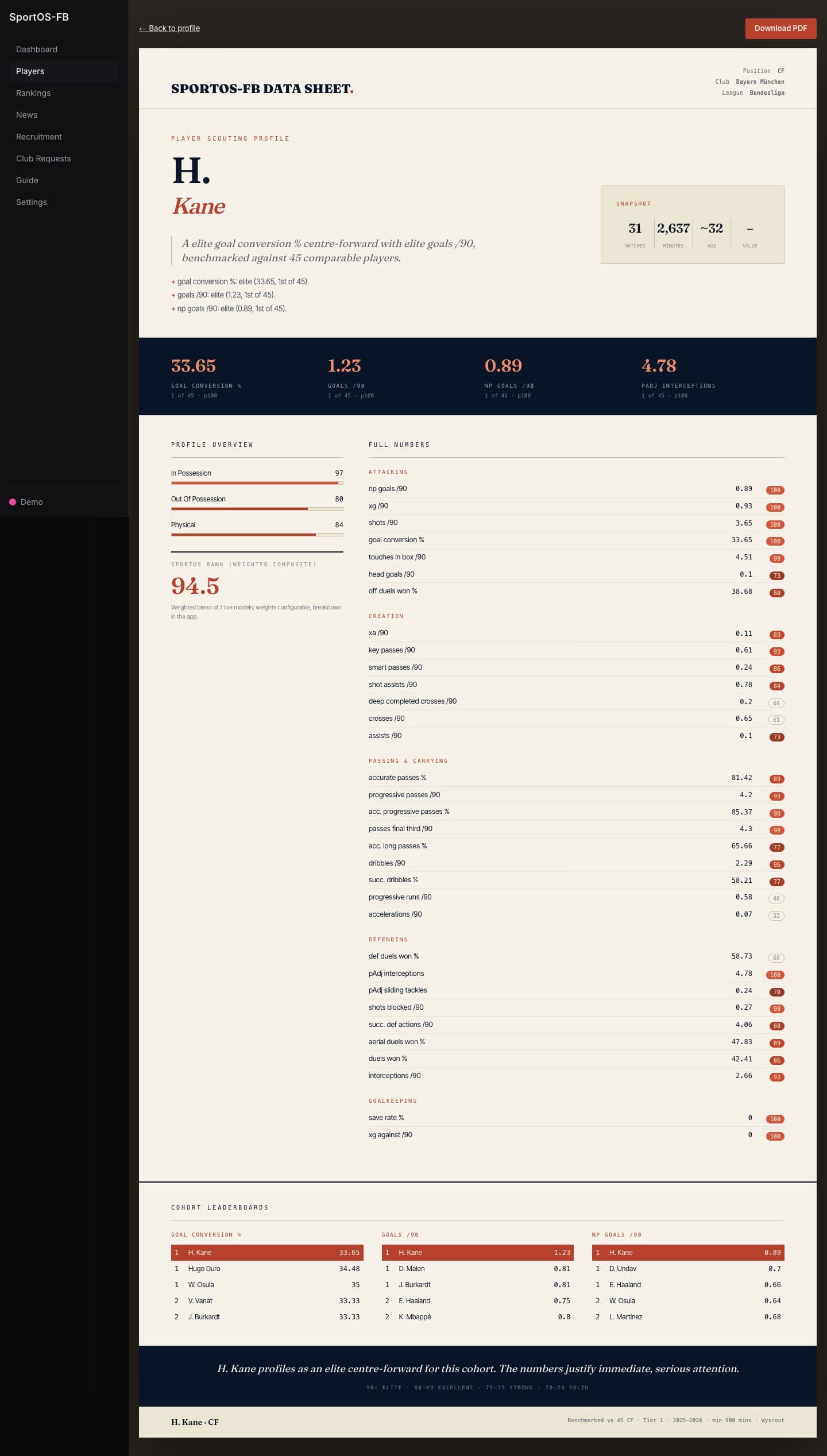Select W. Osula in np goals leaderboard

(x=688, y=1301)
